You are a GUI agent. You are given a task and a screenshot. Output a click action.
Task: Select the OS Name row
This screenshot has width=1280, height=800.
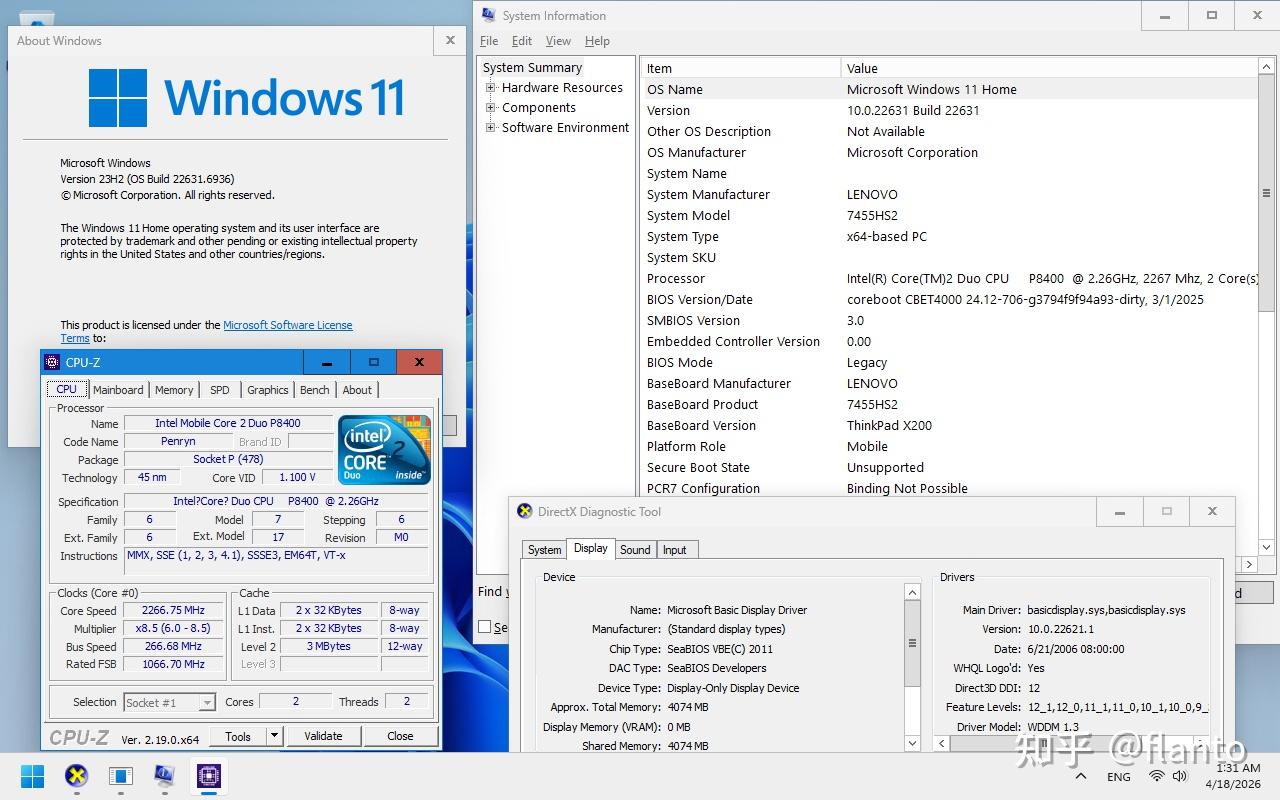[949, 89]
